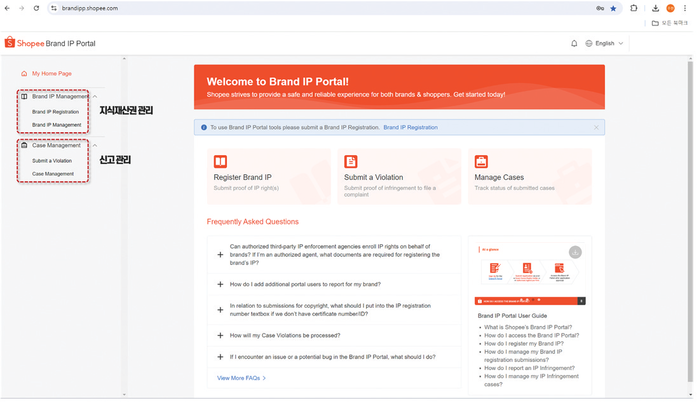Click the Register Brand IP card icon
Screen dimensions: 699x405
tap(220, 161)
